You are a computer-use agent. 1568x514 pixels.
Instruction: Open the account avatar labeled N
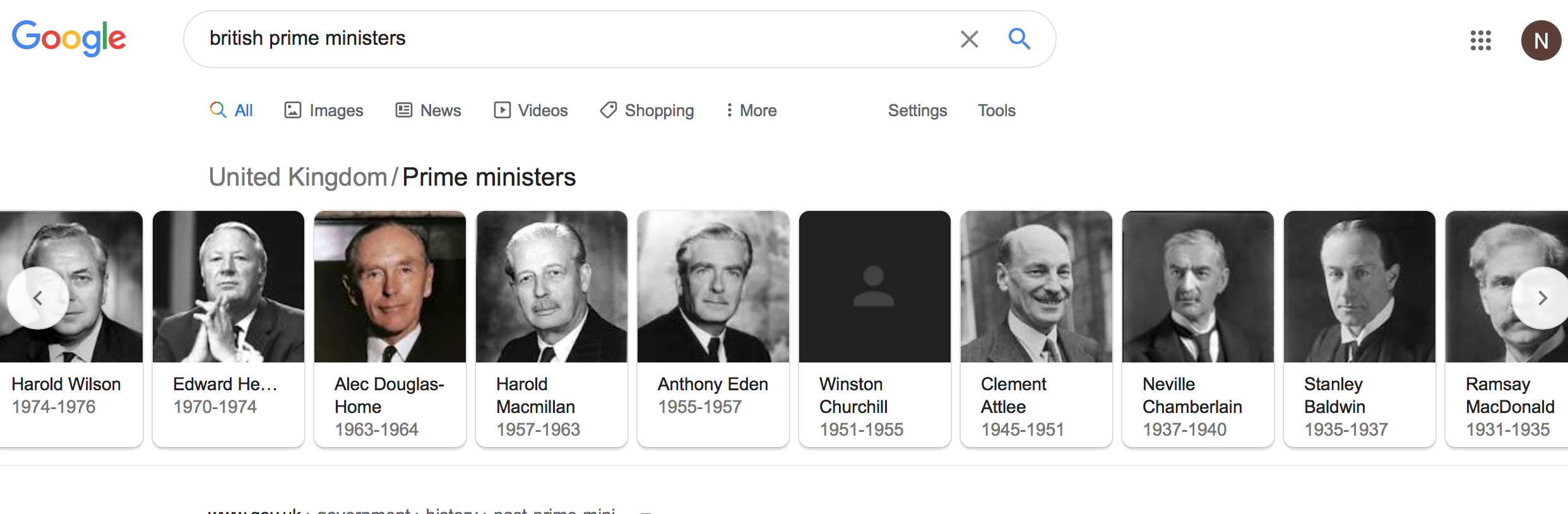coord(1540,40)
